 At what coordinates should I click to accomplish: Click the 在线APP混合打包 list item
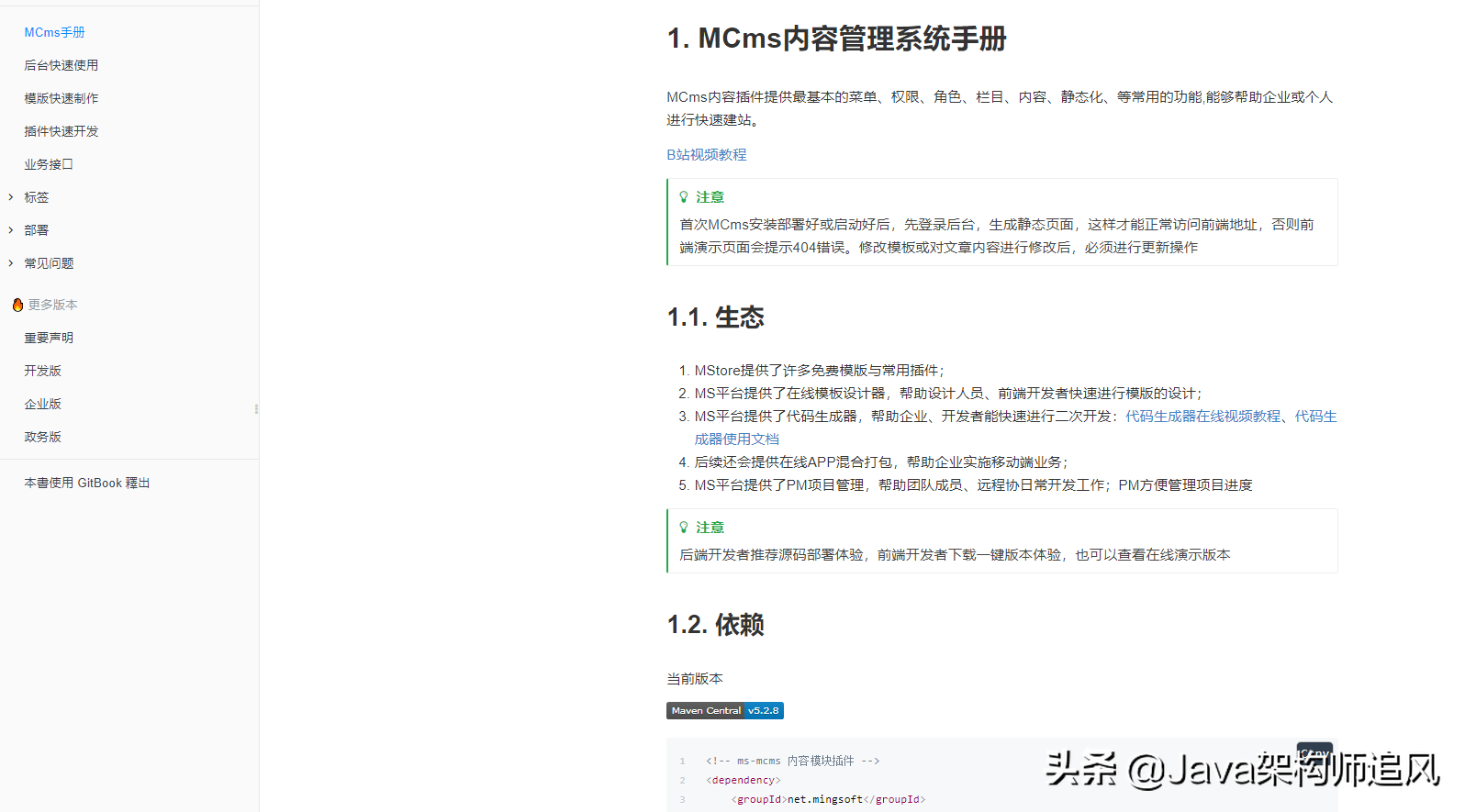pos(882,462)
